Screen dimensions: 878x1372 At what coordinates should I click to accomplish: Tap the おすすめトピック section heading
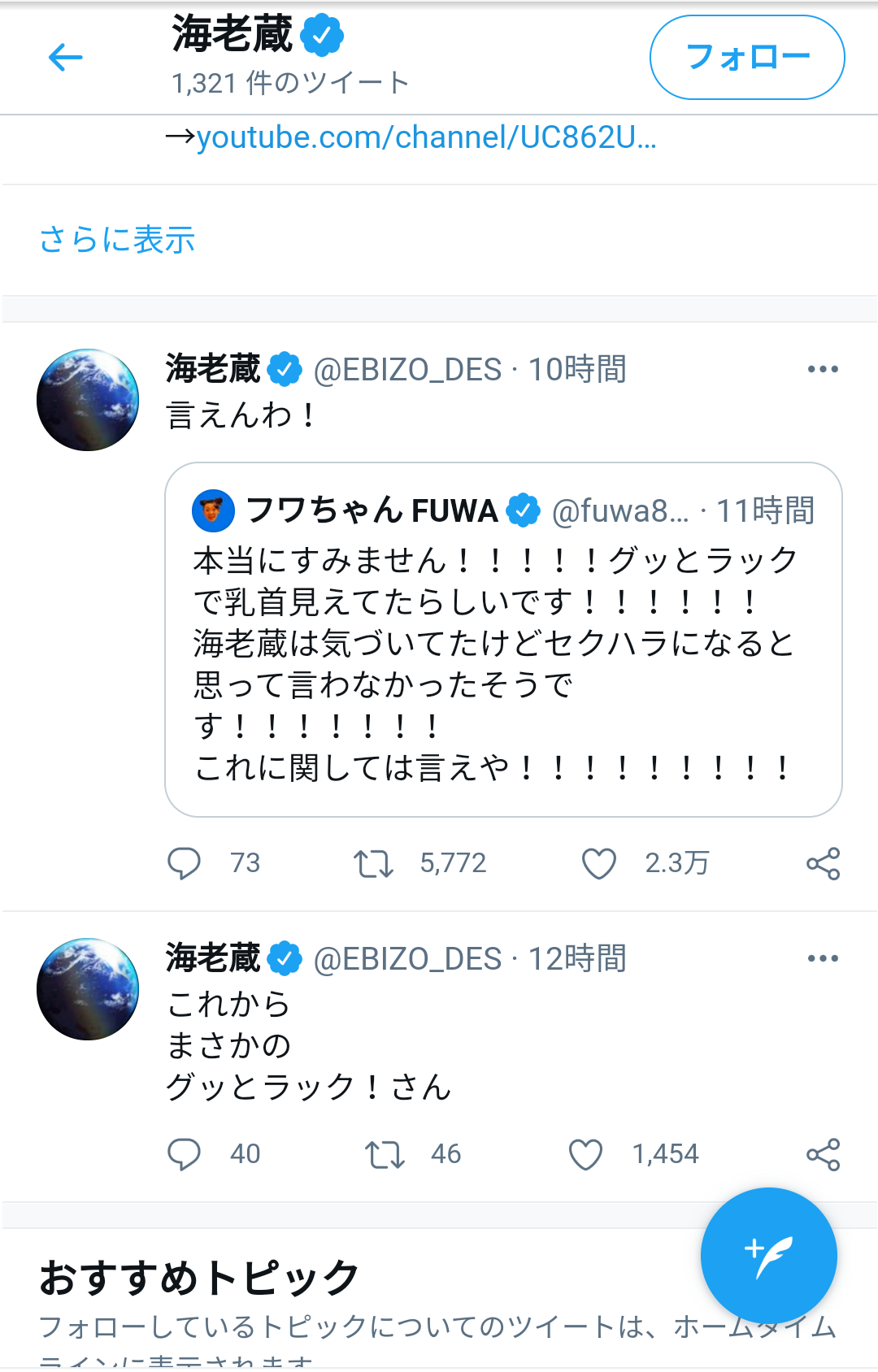pyautogui.click(x=199, y=1278)
